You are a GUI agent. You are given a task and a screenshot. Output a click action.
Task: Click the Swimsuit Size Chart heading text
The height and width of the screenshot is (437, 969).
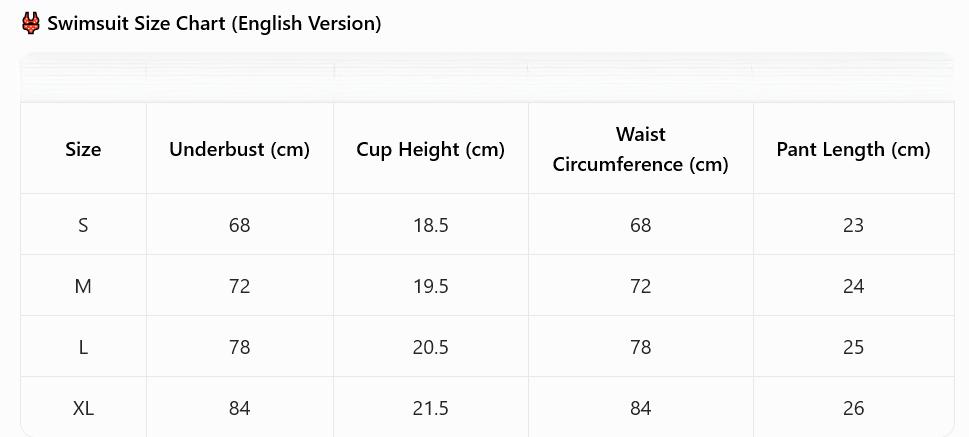point(214,23)
